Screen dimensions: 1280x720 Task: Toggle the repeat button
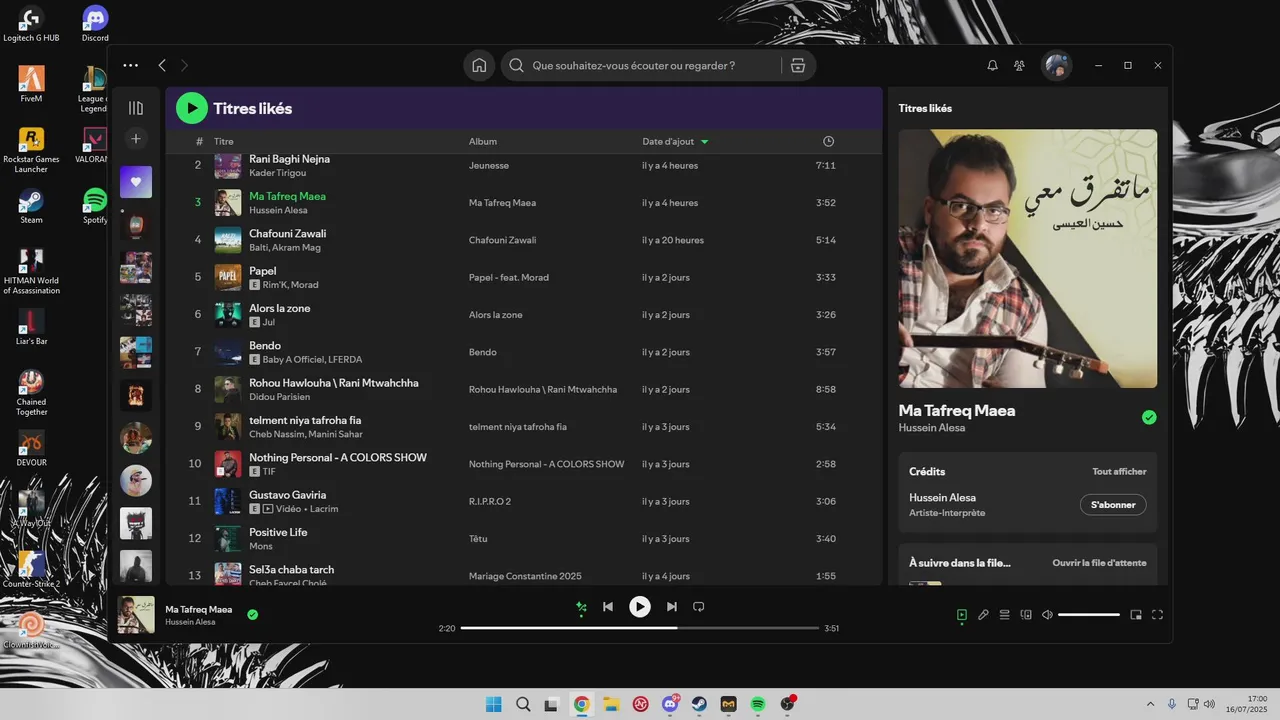tap(699, 607)
